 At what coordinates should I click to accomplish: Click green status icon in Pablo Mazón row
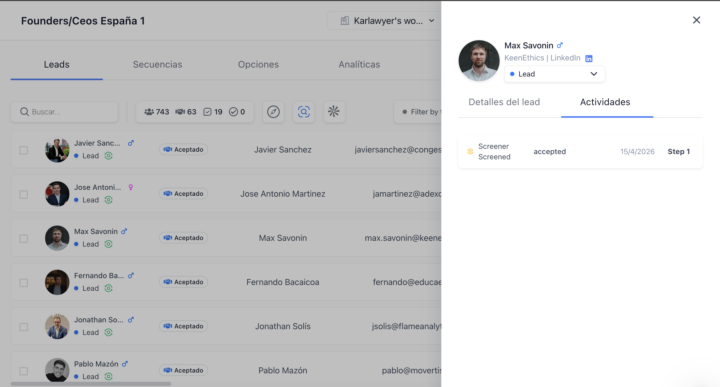tap(108, 376)
